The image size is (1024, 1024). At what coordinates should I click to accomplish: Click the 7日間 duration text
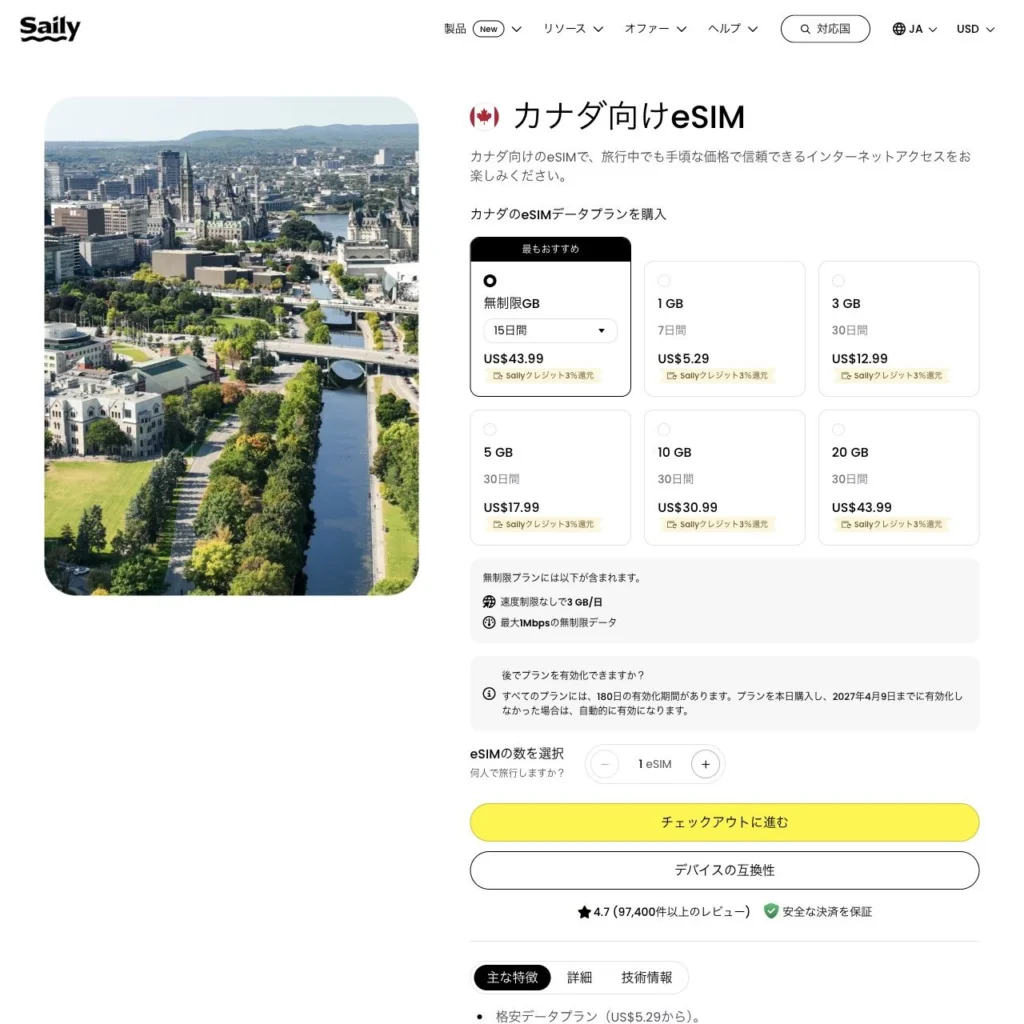671,330
